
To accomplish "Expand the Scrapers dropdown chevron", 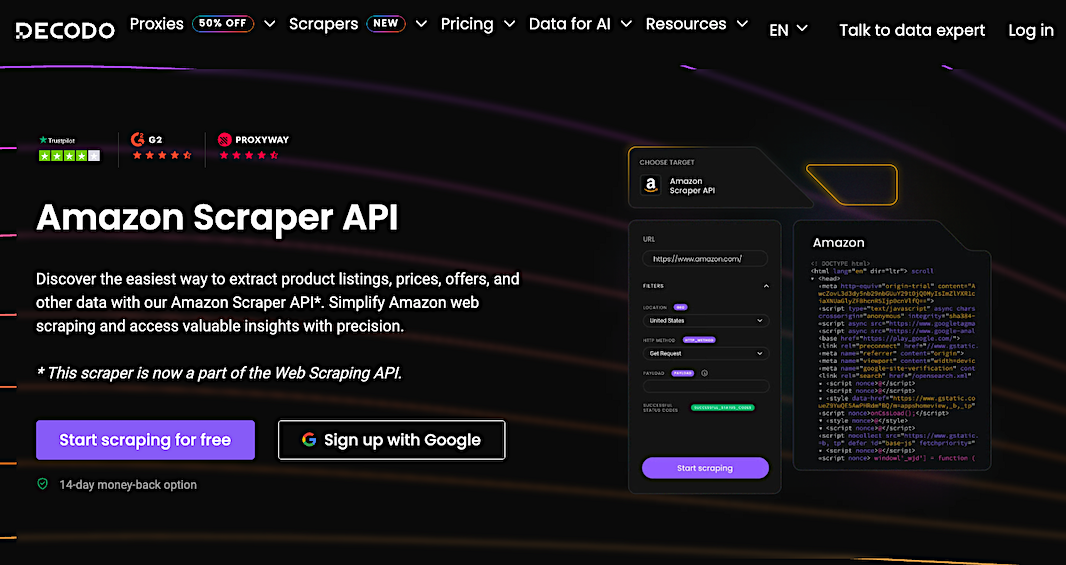I will coord(422,24).
